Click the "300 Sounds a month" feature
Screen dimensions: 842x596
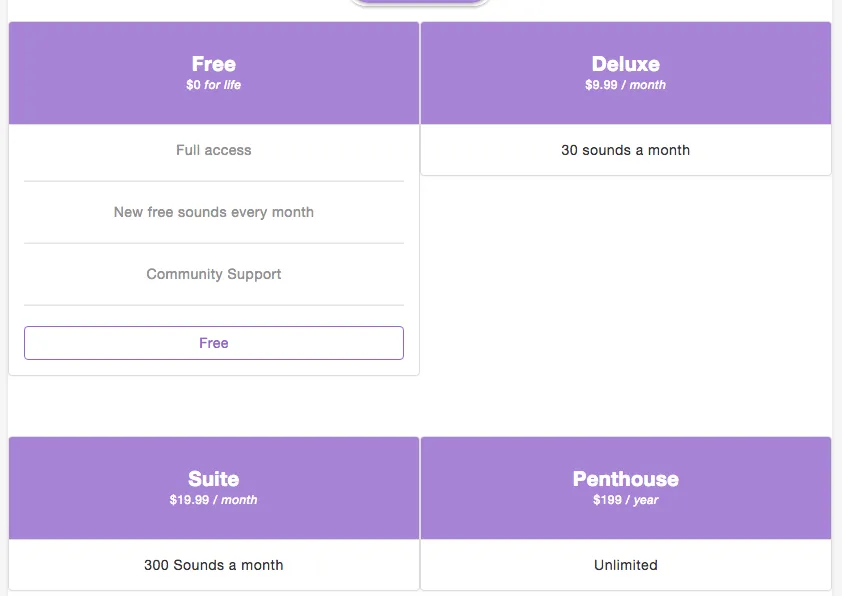(x=214, y=565)
